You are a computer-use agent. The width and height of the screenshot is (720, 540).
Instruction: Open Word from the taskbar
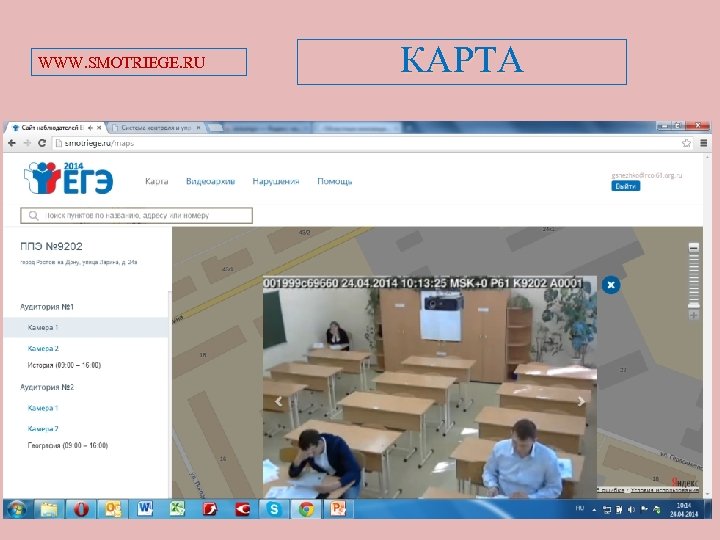point(145,509)
